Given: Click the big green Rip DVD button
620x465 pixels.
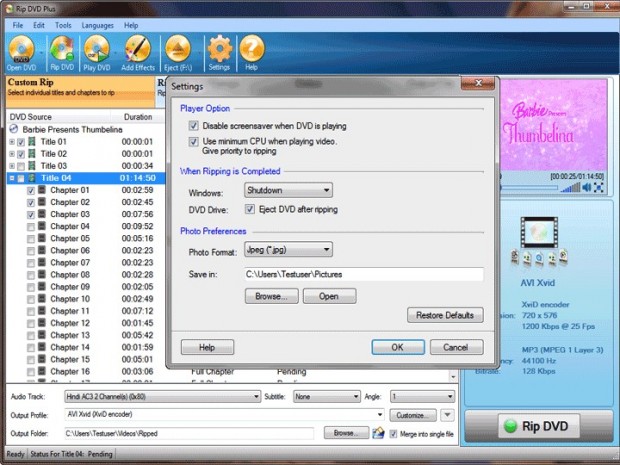Looking at the screenshot, I should point(539,426).
